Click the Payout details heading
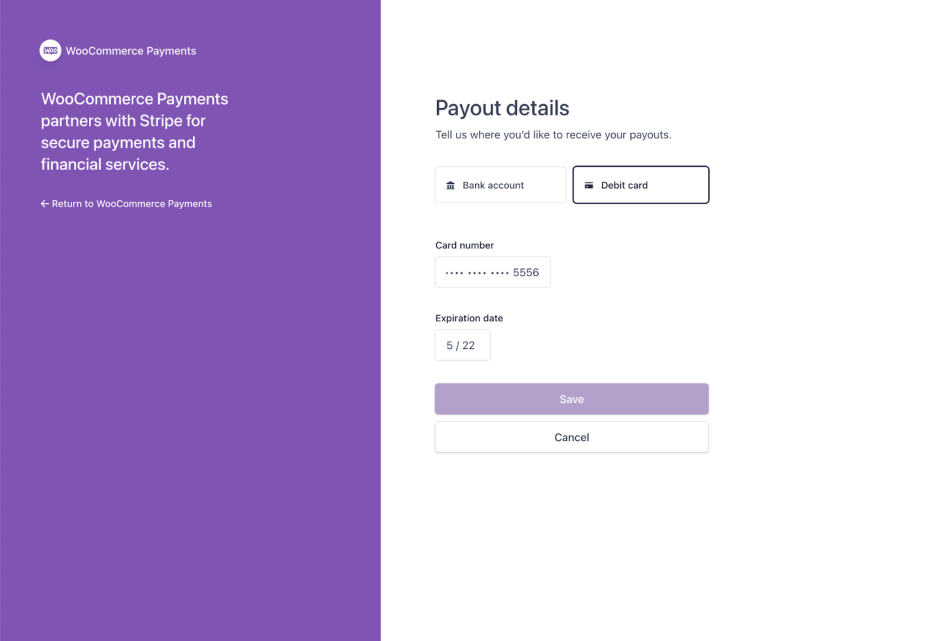This screenshot has width=950, height=641. coord(502,108)
